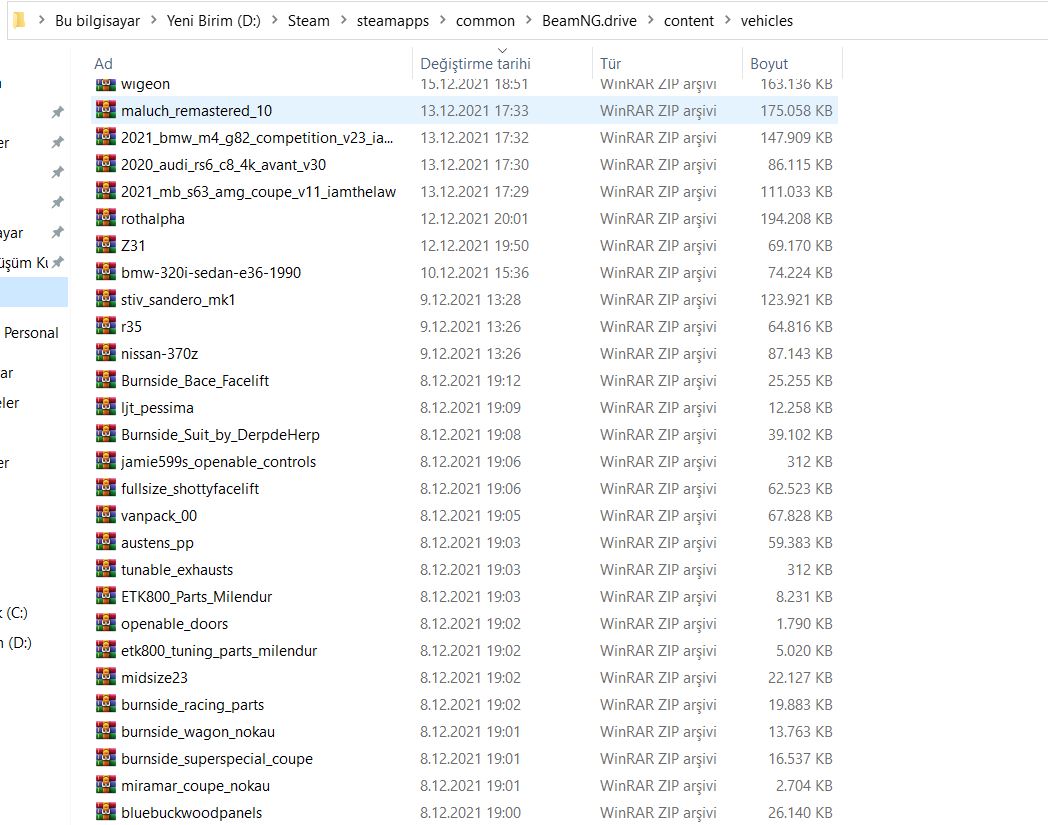Click the vehicles breadcrumb segment

(767, 21)
